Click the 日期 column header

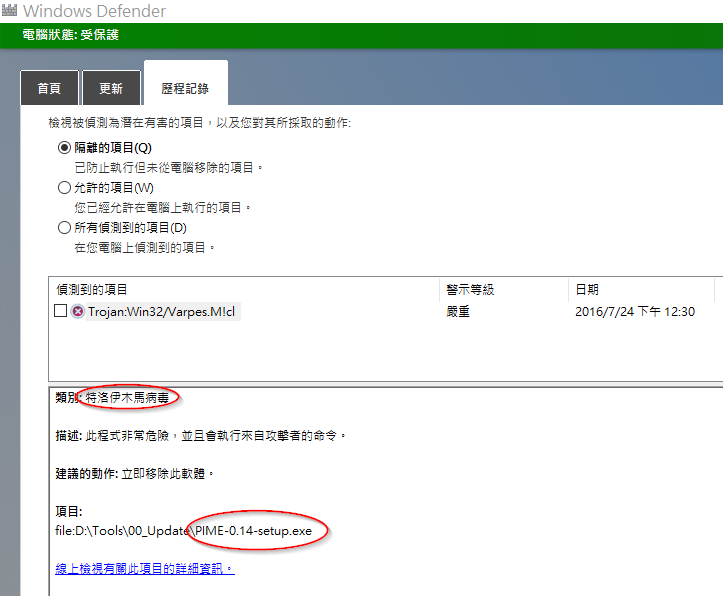(x=587, y=289)
